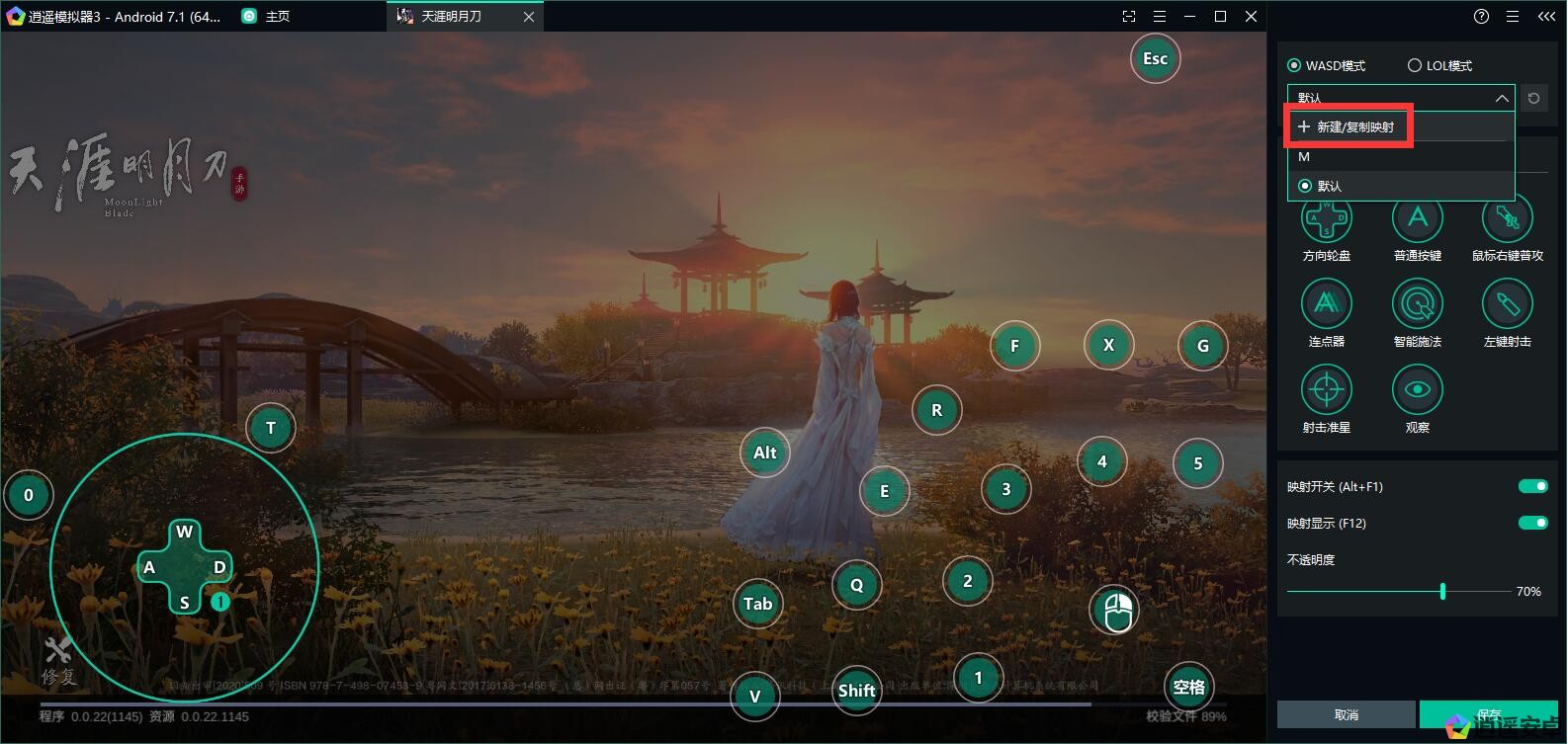1568x744 pixels.
Task: Click 新建/复制映射 in the dropdown
Action: coord(1349,127)
